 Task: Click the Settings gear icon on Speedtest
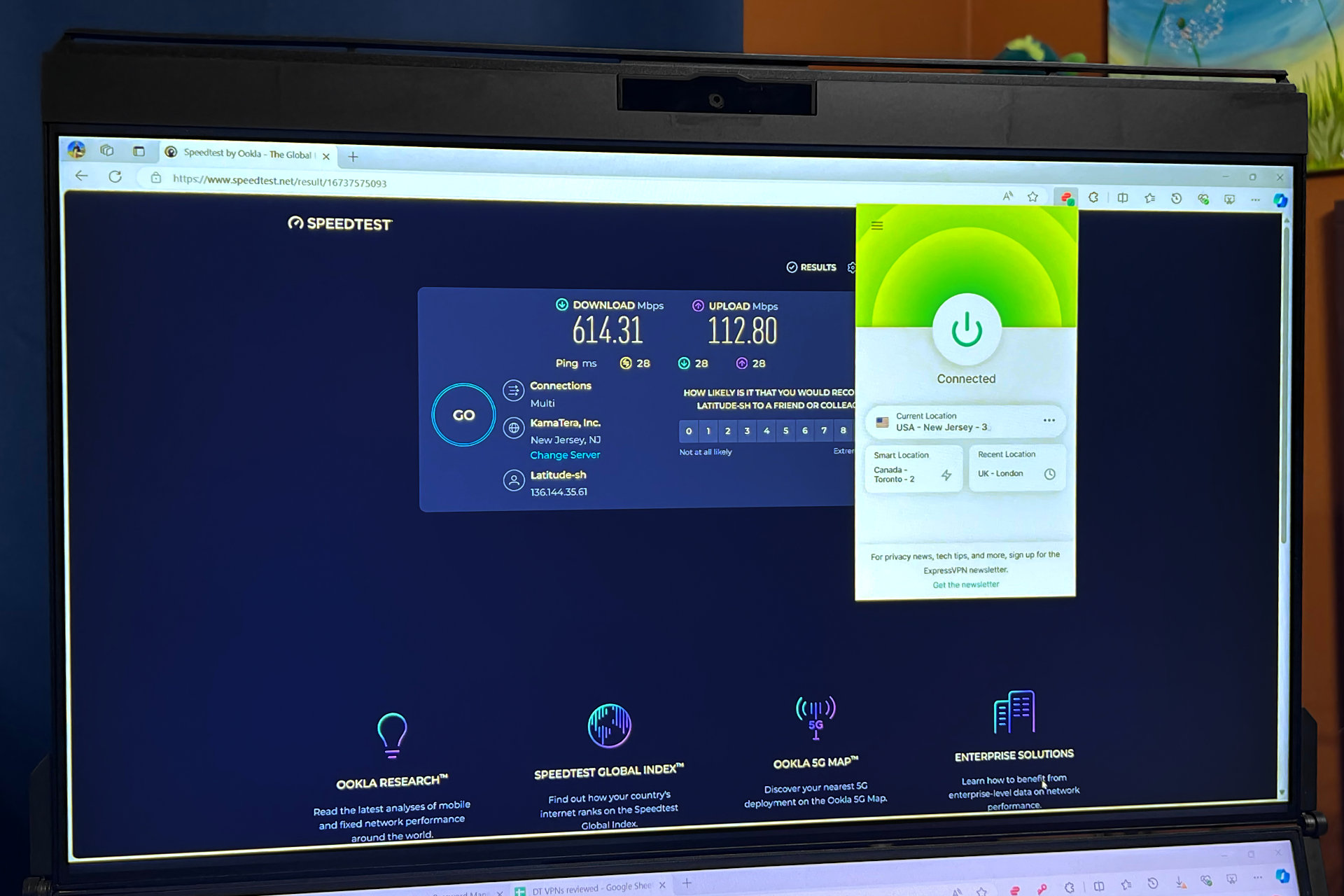[855, 267]
